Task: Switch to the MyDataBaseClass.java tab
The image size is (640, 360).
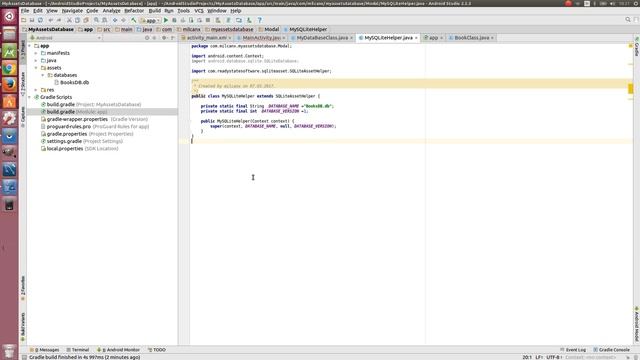Action: [322, 38]
